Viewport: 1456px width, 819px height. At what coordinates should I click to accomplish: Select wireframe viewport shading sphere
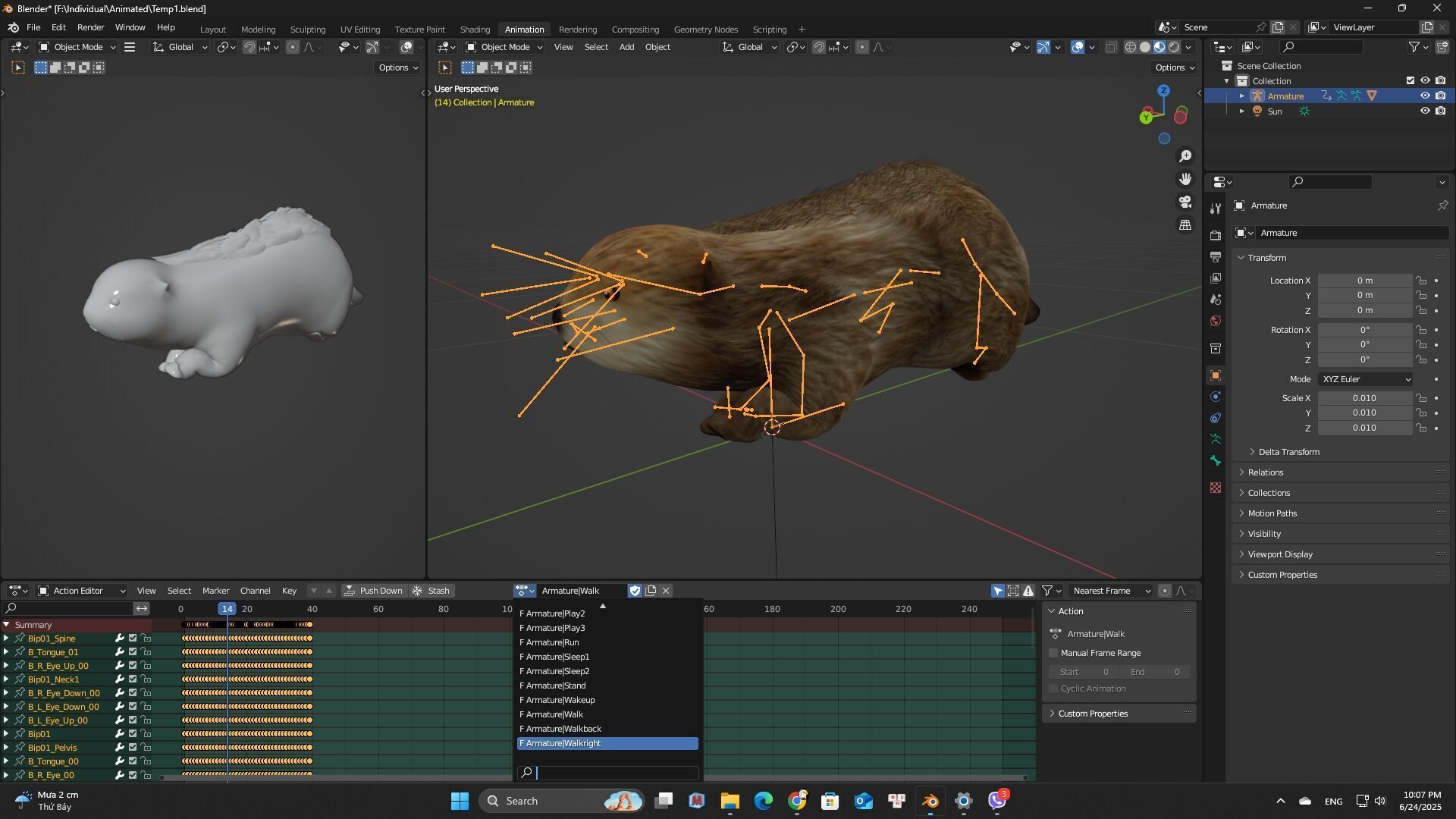[1131, 47]
